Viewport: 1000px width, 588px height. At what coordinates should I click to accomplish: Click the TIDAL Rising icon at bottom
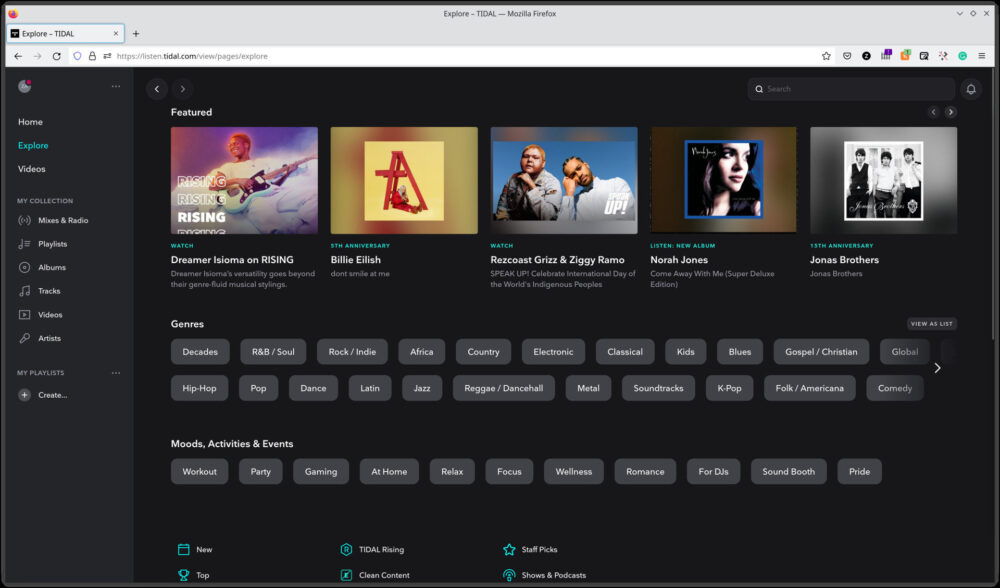coord(347,549)
